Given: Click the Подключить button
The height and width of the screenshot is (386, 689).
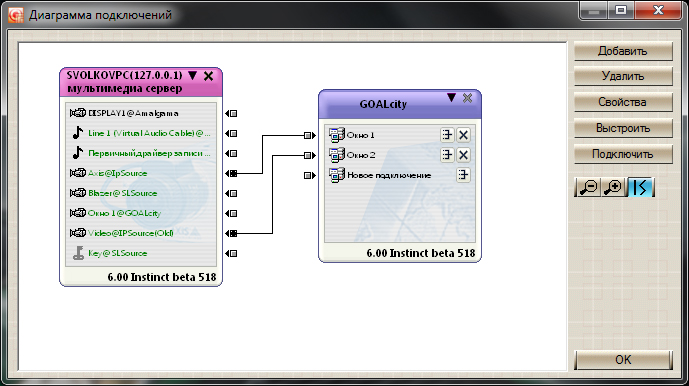Looking at the screenshot, I should coord(623,154).
